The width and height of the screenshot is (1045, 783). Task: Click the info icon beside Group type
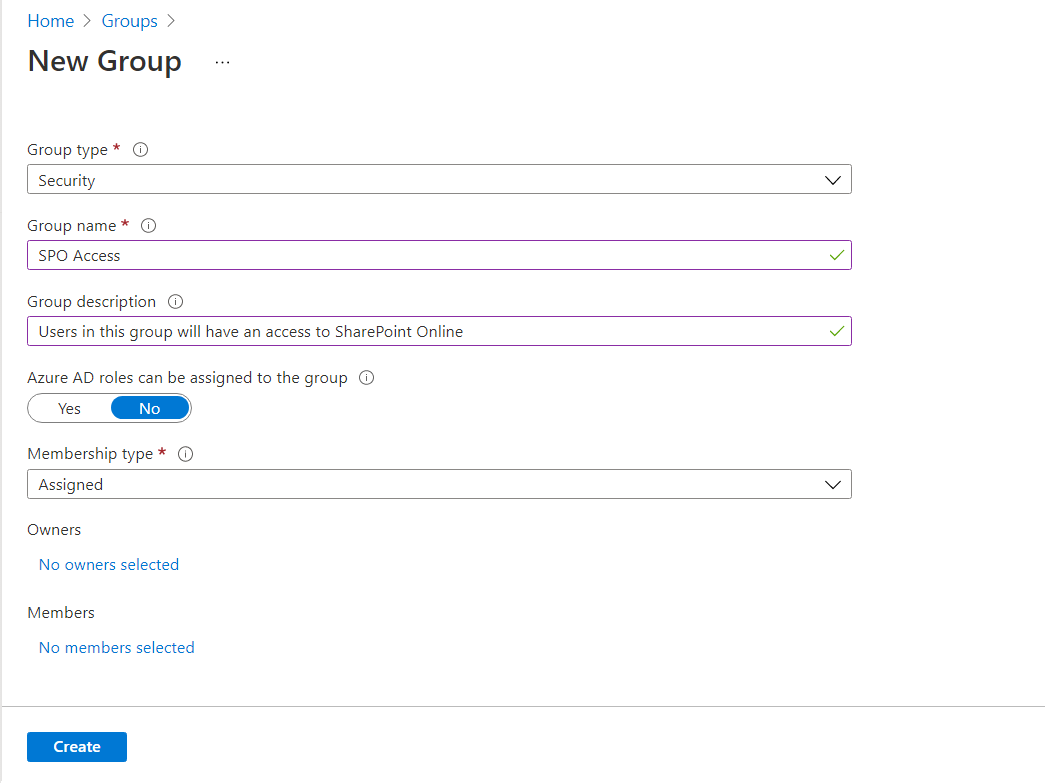point(141,150)
